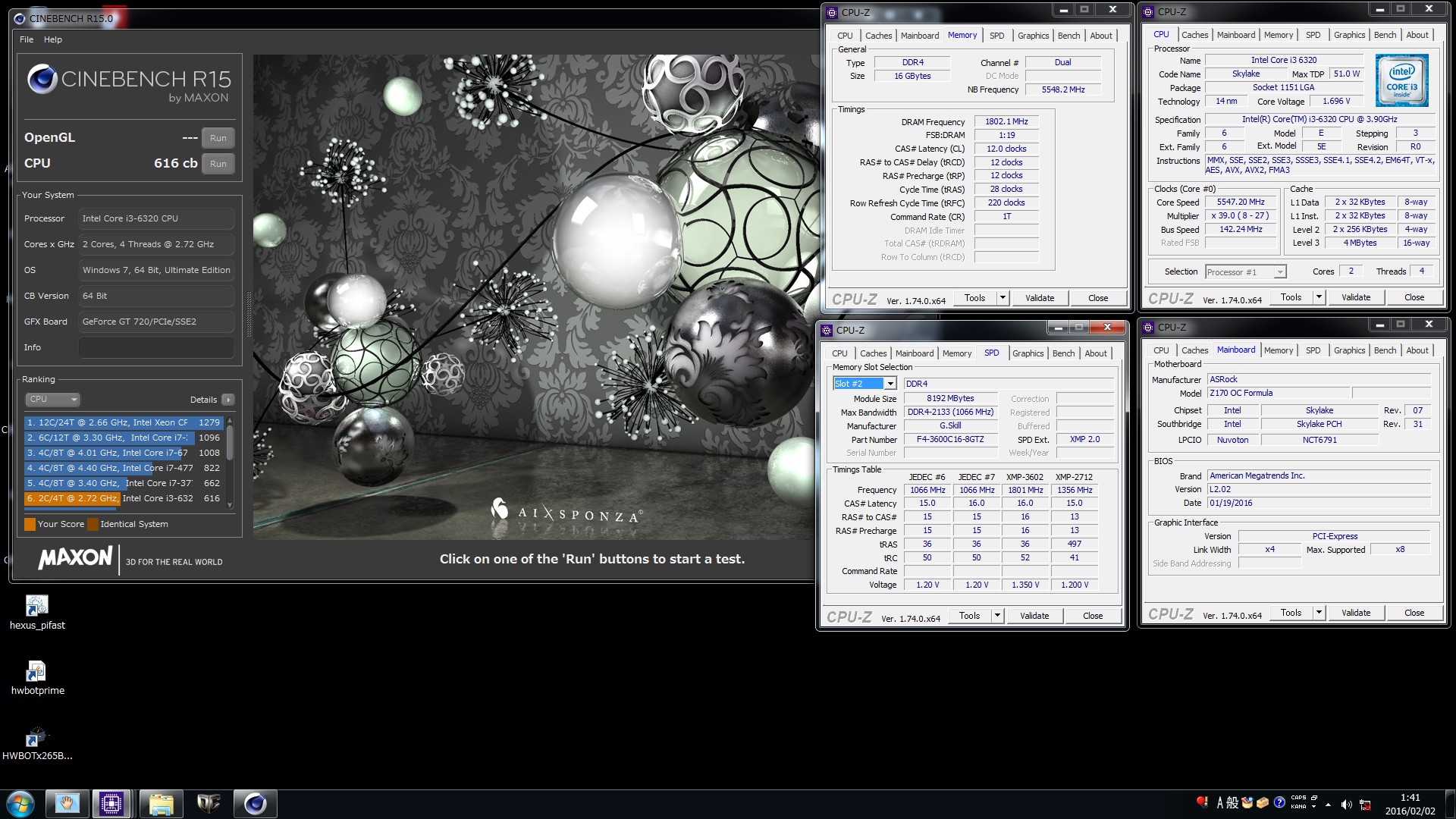Select the SPD tab in the CPU-Z Memory window

tap(996, 36)
